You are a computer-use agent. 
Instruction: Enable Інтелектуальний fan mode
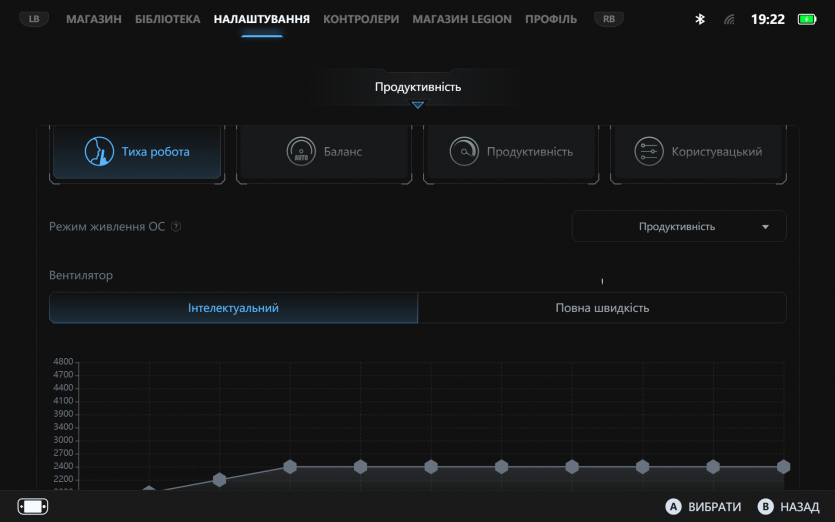(x=233, y=308)
